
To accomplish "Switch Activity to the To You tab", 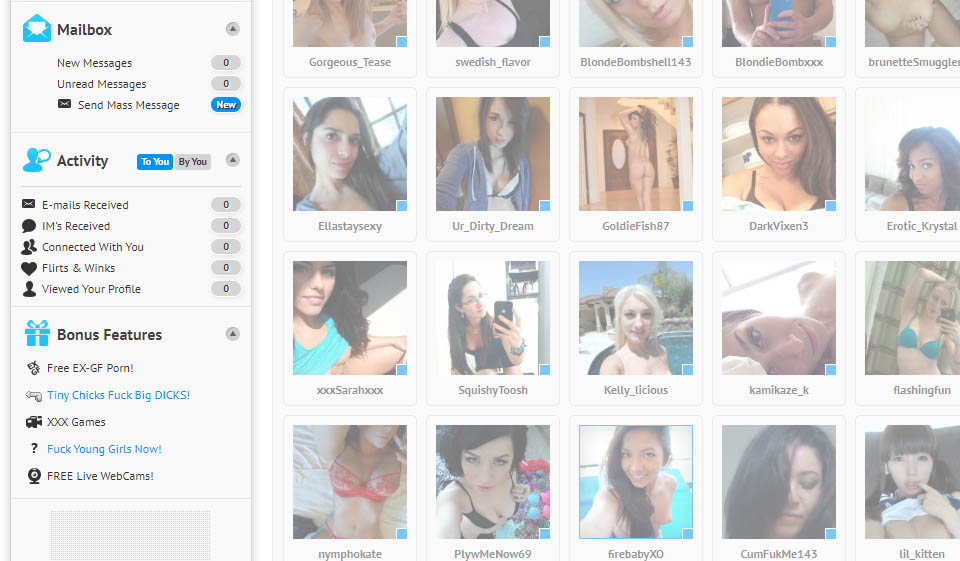I will pos(155,162).
